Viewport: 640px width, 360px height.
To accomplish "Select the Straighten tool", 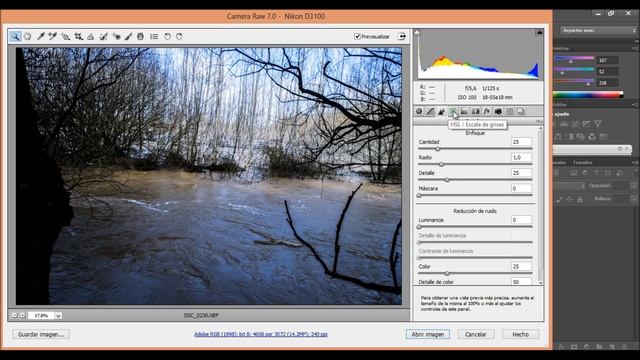I will [91, 36].
